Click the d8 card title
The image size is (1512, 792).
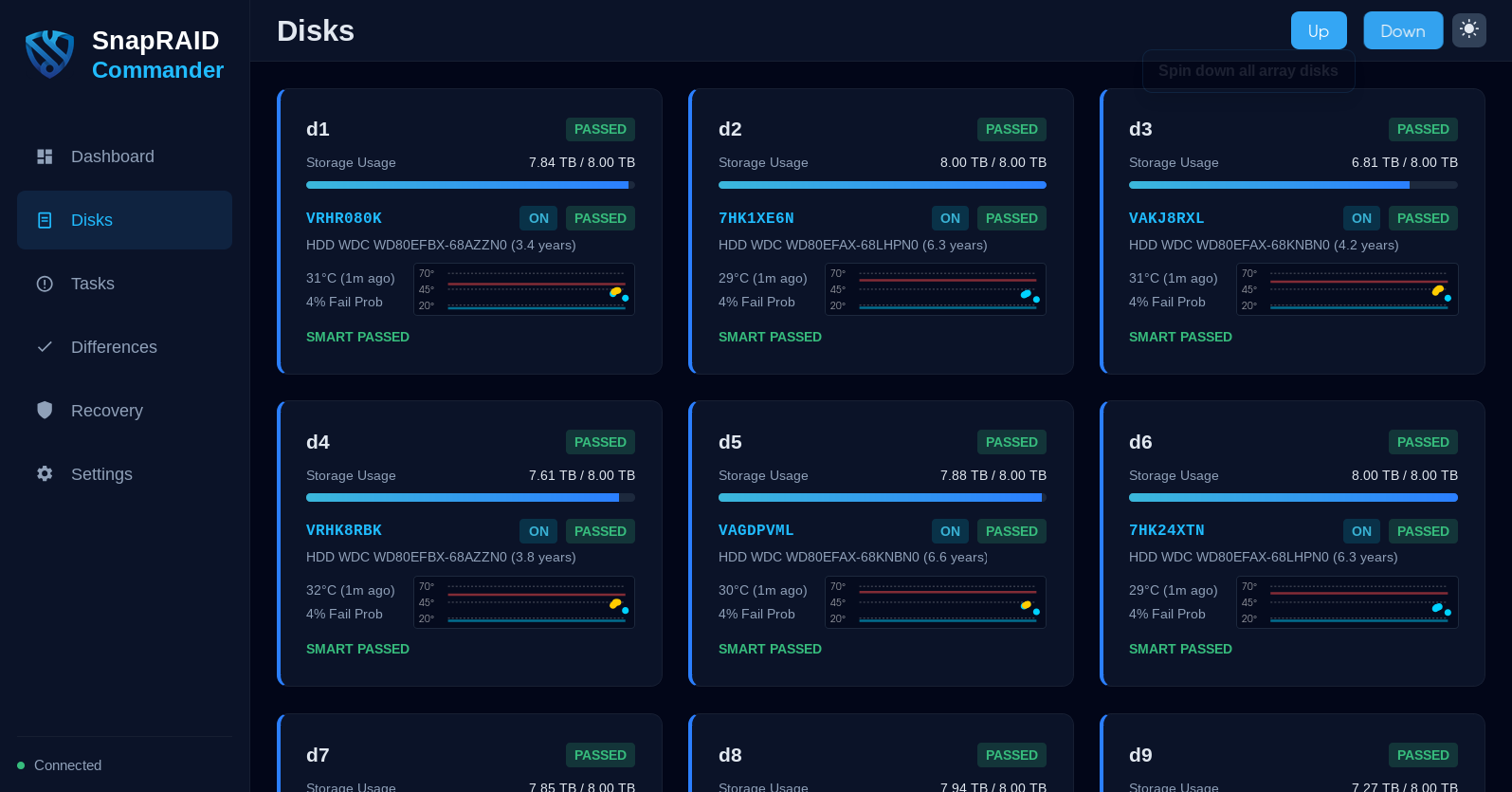click(x=730, y=755)
